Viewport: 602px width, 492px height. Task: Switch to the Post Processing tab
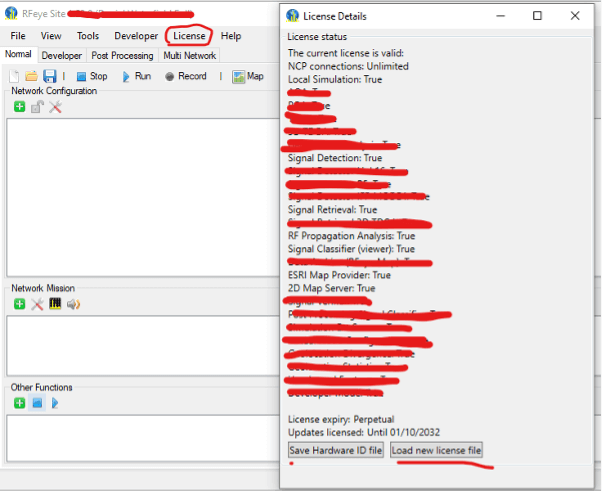pyautogui.click(x=122, y=56)
